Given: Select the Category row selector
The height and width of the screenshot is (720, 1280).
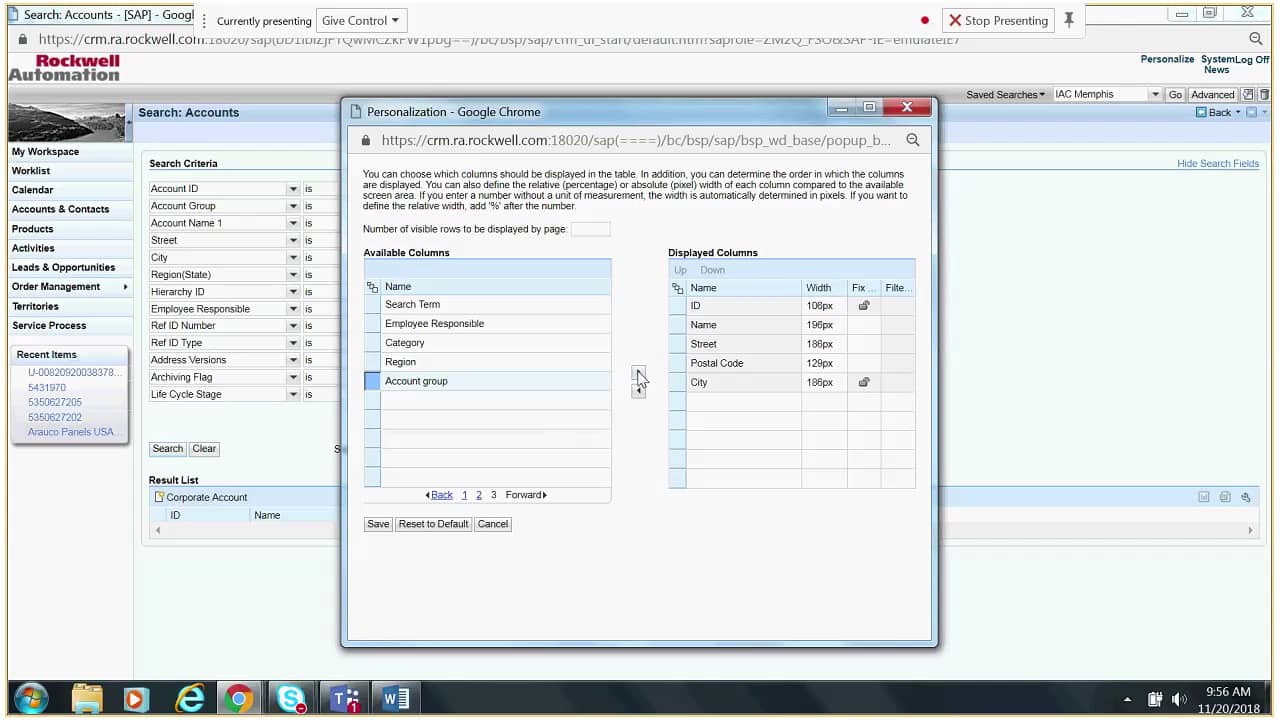Looking at the screenshot, I should [372, 343].
